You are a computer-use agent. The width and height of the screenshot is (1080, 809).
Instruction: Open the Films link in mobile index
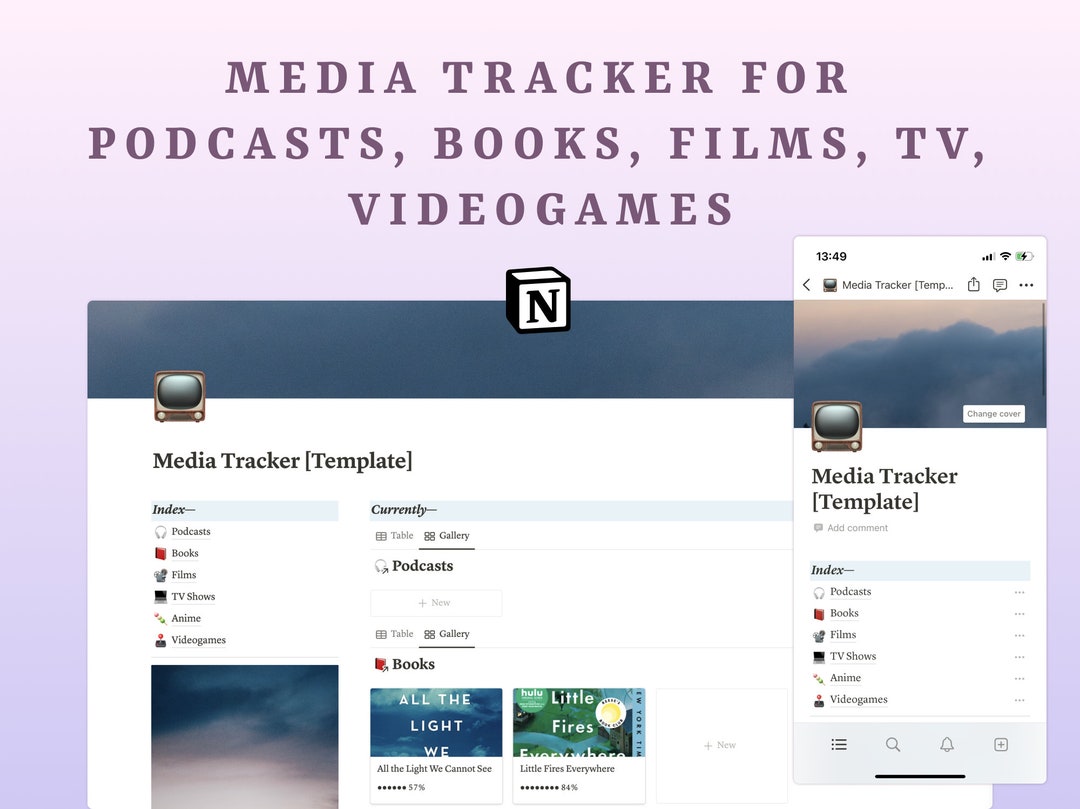(842, 635)
